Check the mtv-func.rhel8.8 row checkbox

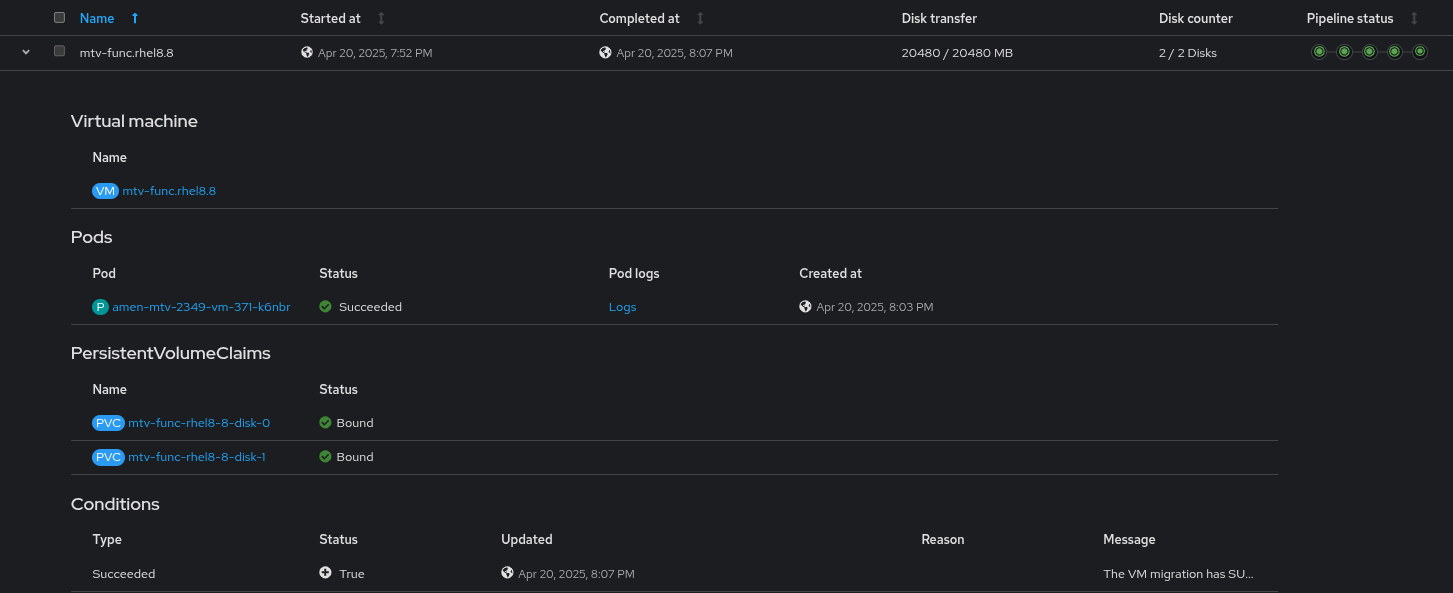pyautogui.click(x=60, y=51)
